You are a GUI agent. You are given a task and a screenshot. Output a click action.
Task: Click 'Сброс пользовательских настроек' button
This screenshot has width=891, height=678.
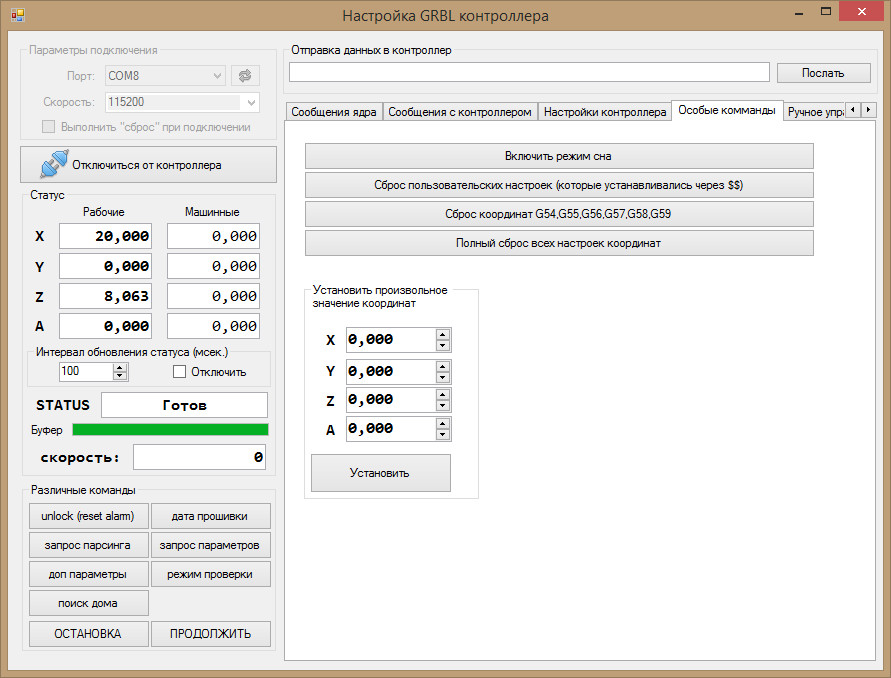pos(559,185)
